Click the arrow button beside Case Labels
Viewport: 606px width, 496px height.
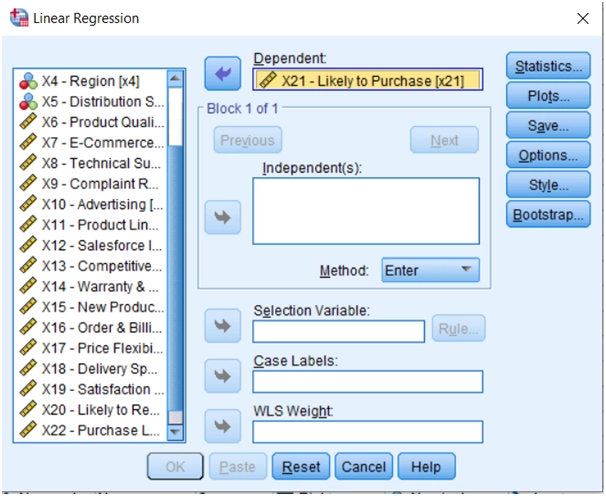(222, 376)
